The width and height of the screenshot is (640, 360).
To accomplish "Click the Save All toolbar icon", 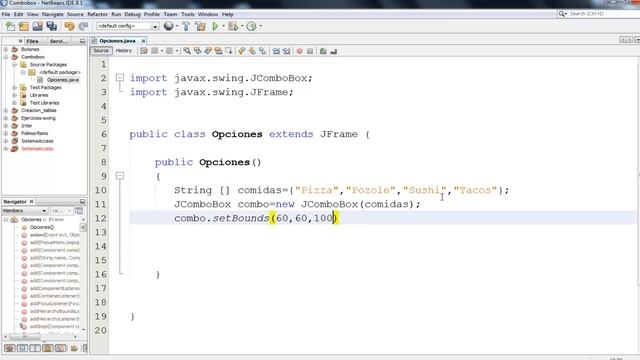I will tap(51, 27).
